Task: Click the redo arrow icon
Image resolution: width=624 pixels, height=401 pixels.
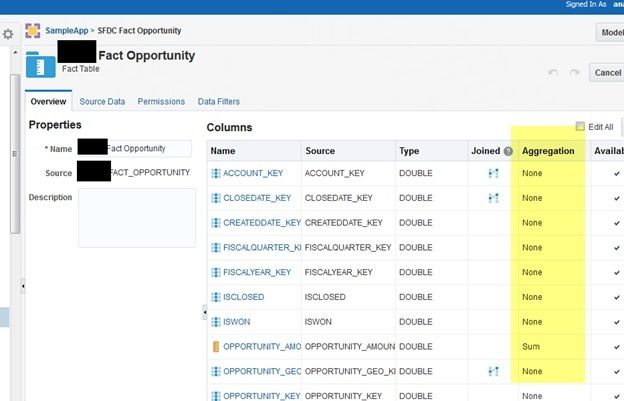Action: 574,72
